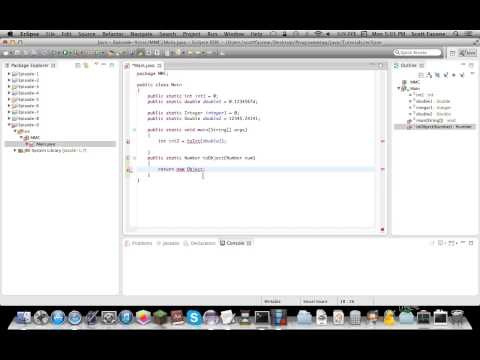Maximize the Console panel

pos(471,243)
